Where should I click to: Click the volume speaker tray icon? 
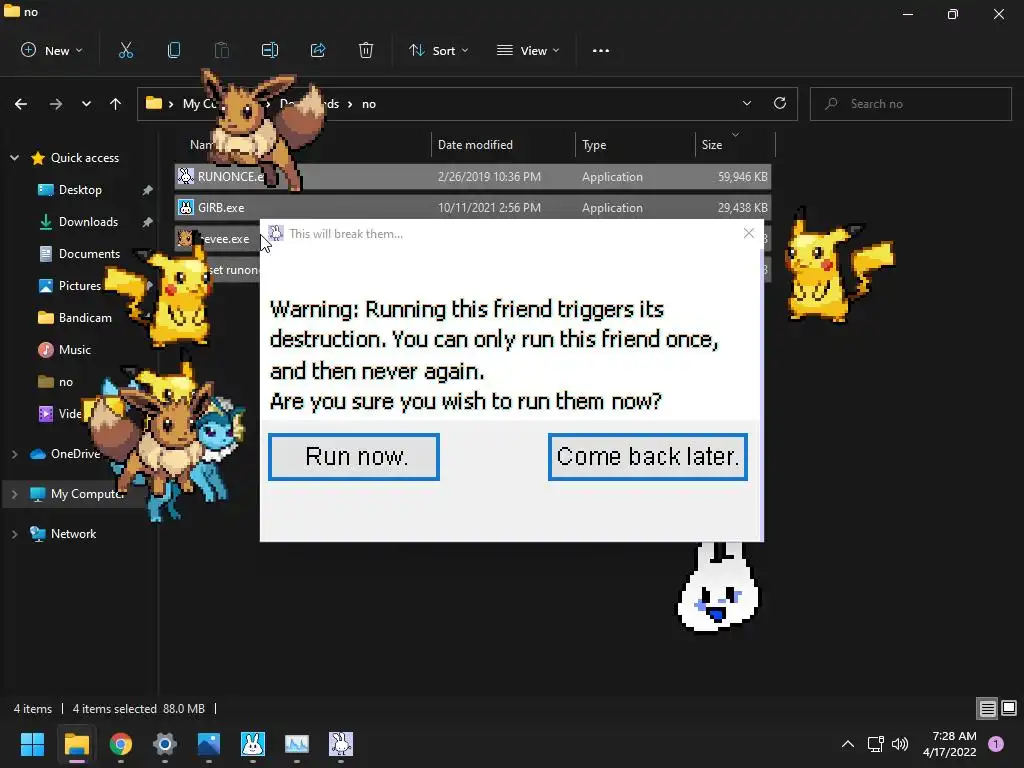tap(900, 744)
